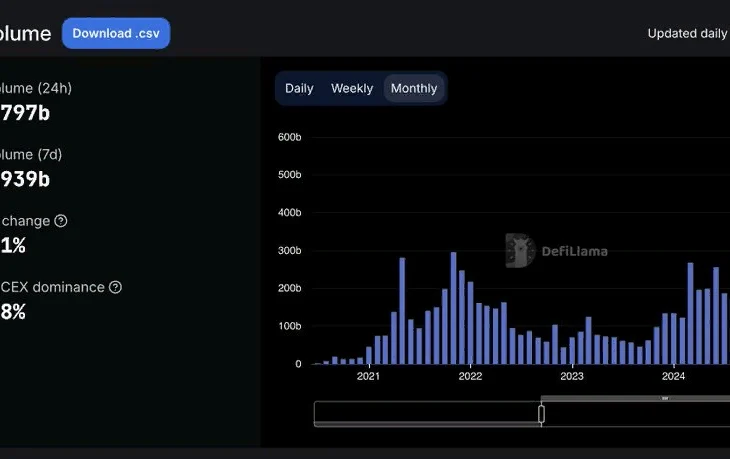
Task: Select the Monthly chart tab
Action: click(414, 88)
